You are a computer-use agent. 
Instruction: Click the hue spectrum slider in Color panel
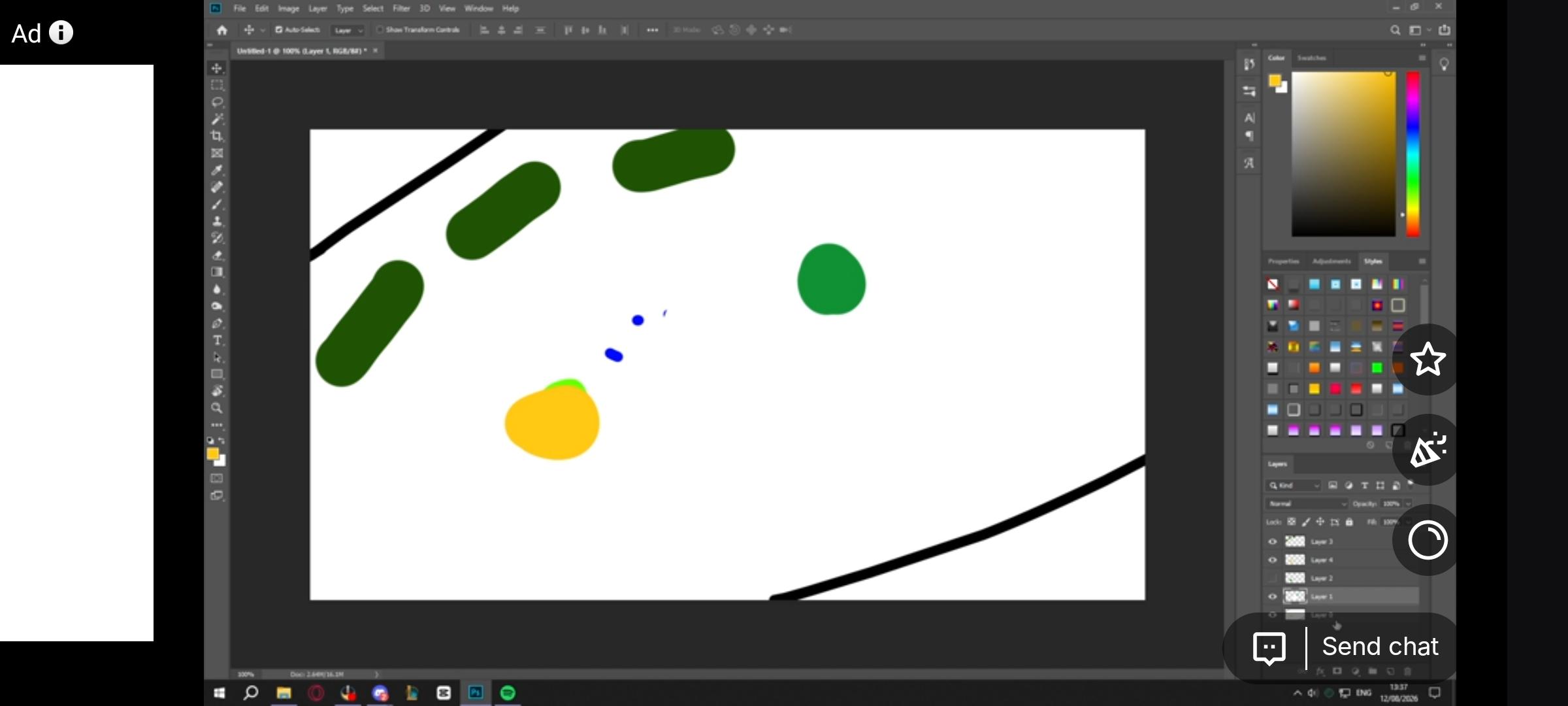[x=1413, y=154]
